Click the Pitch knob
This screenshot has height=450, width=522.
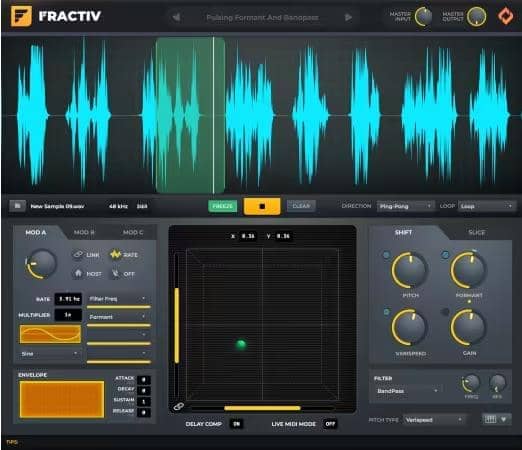[x=410, y=270]
